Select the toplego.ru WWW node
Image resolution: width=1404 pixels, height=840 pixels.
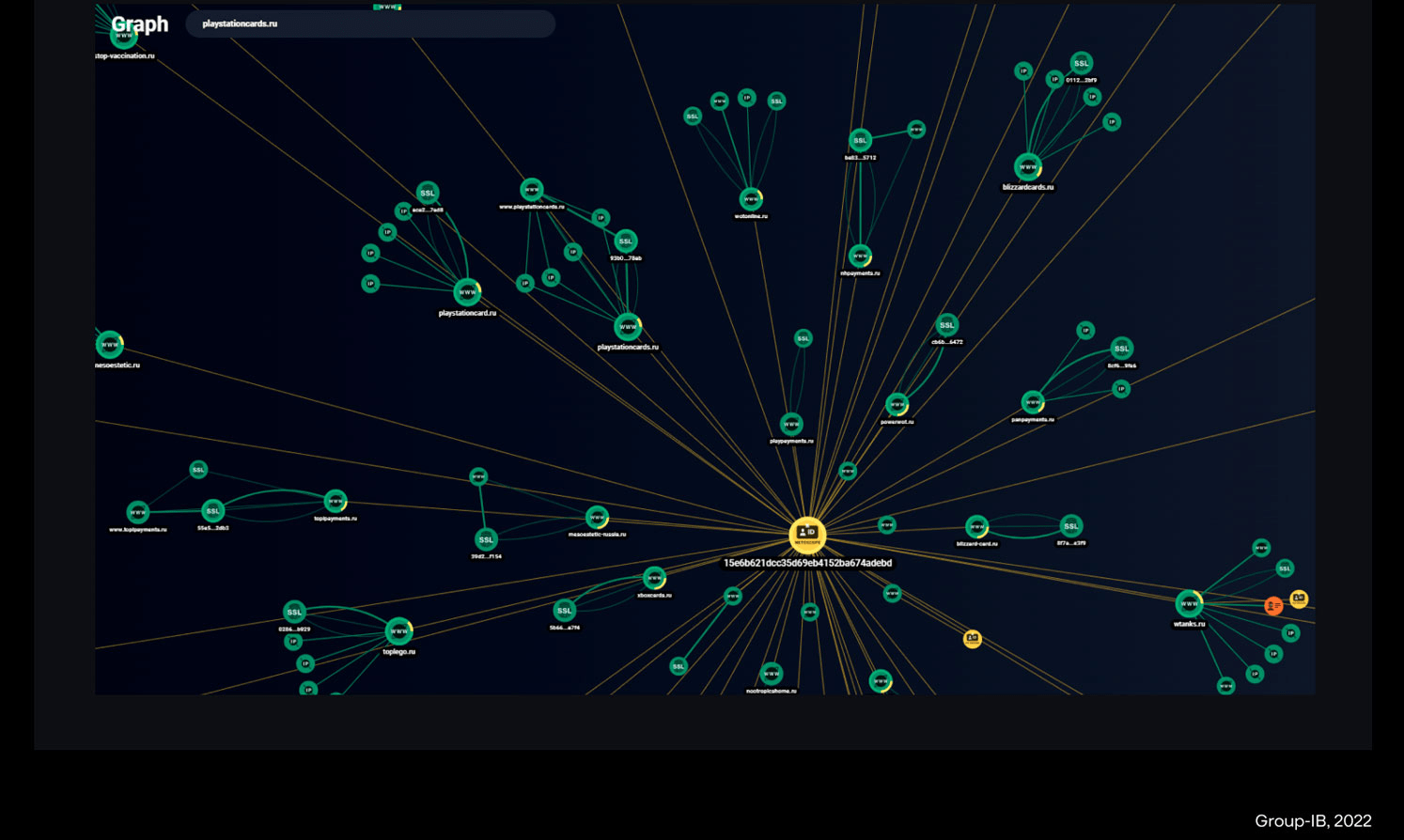click(x=398, y=631)
